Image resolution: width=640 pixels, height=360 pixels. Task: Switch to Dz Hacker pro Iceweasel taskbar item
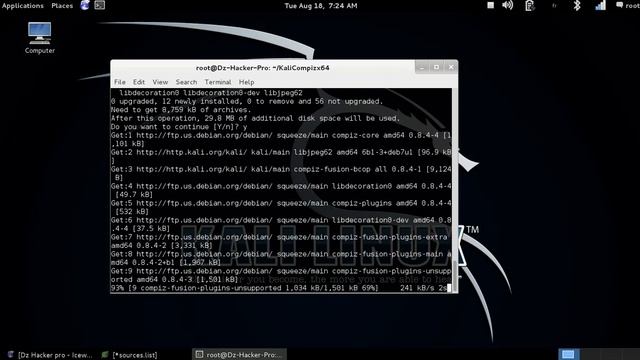coord(50,355)
